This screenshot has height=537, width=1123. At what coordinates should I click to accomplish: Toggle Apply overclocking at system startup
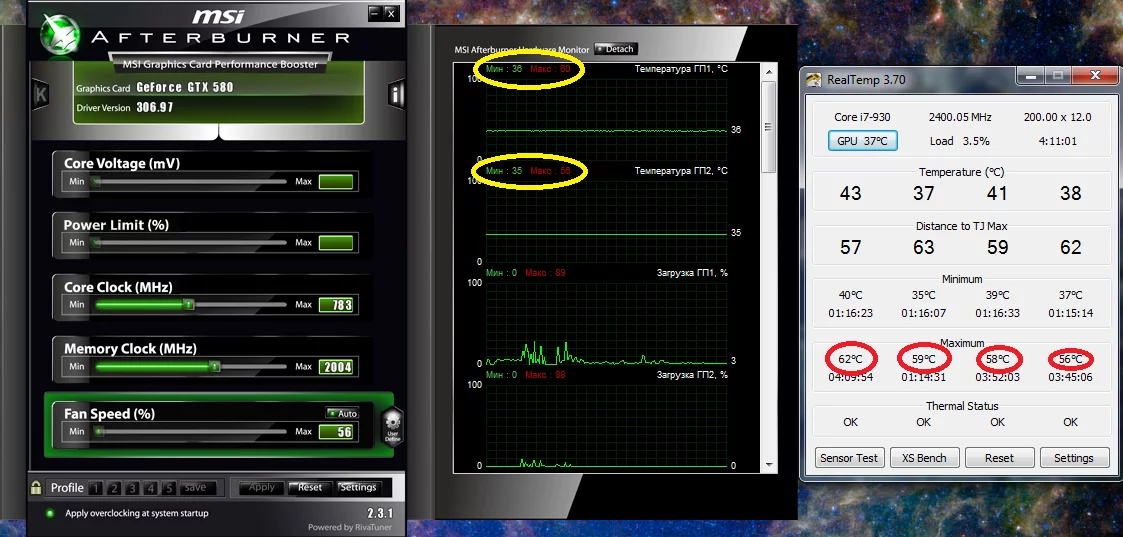click(x=49, y=513)
